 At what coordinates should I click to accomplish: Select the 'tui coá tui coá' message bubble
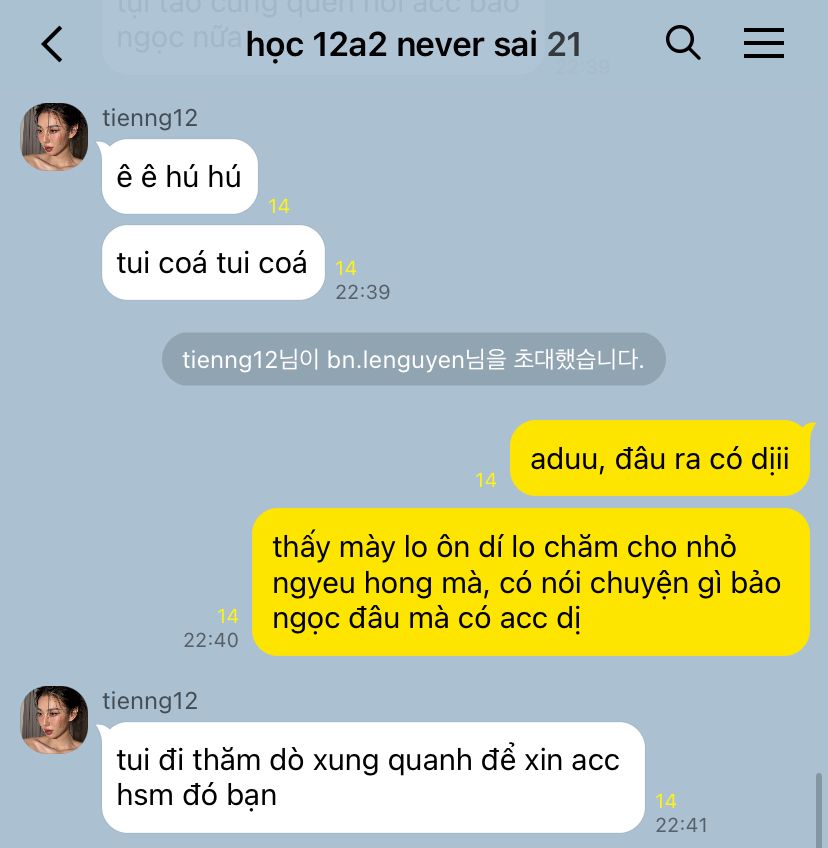pyautogui.click(x=213, y=262)
